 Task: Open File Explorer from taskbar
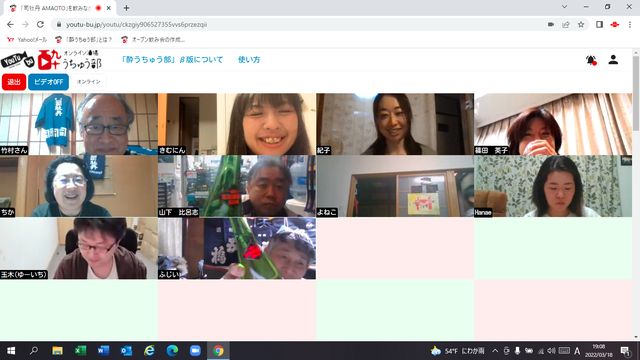pyautogui.click(x=57, y=351)
